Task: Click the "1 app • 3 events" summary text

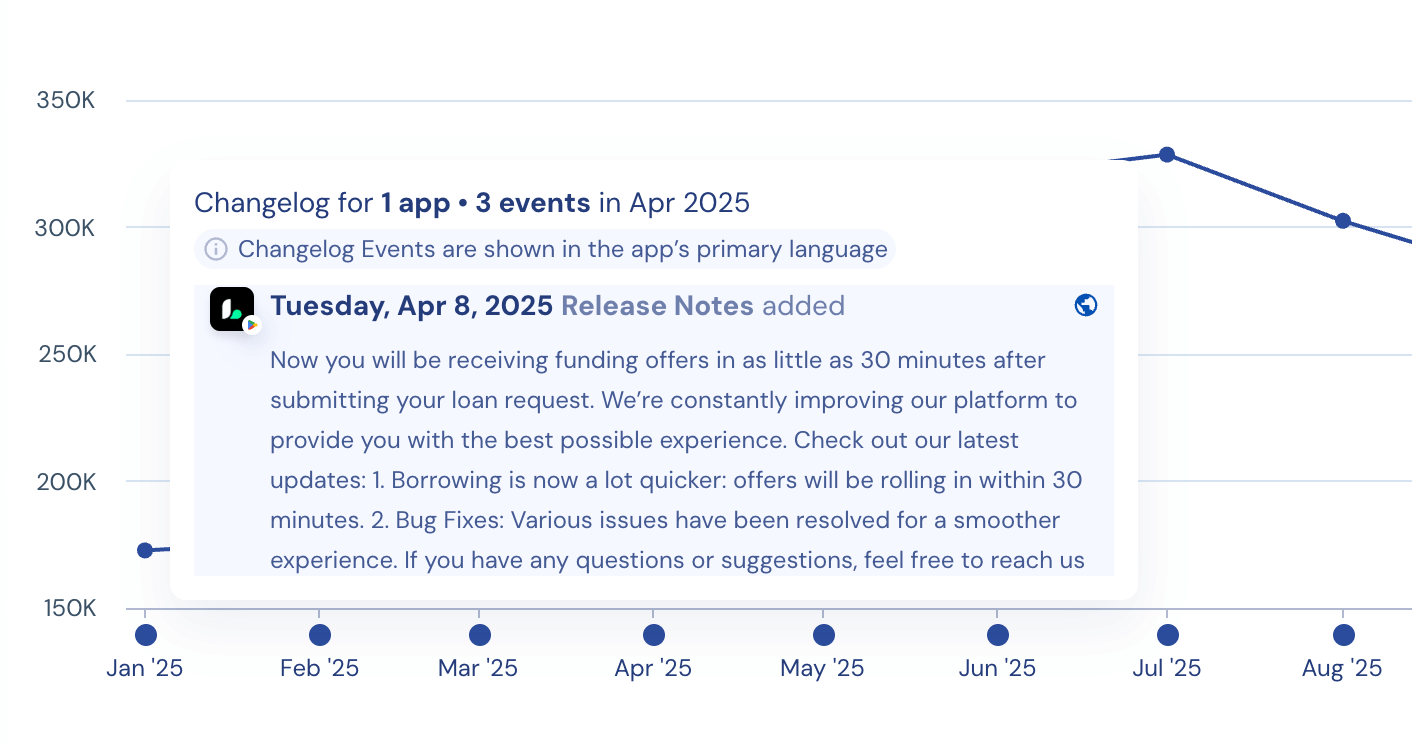Action: [x=485, y=203]
